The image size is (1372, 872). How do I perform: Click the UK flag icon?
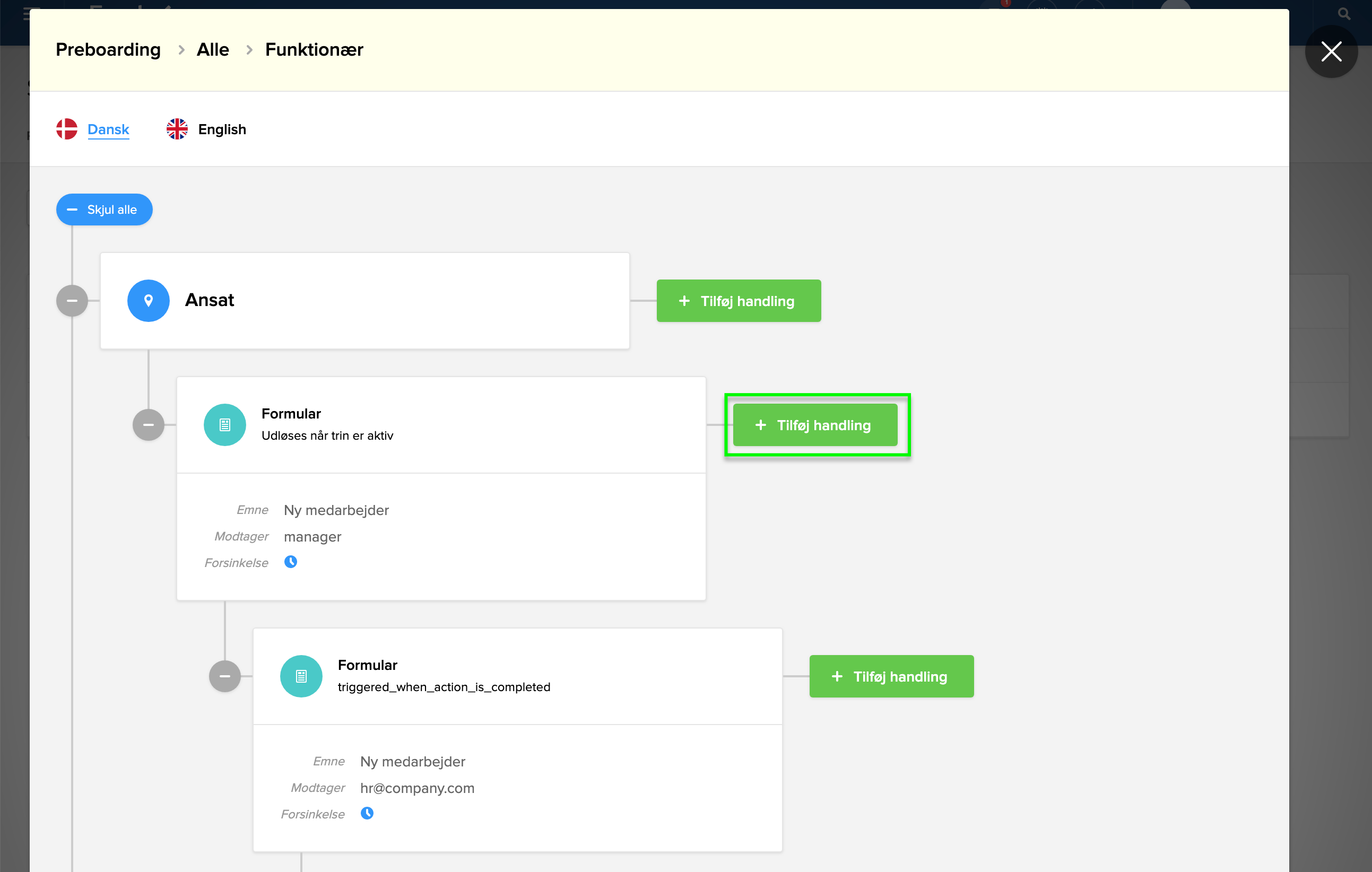click(x=177, y=129)
